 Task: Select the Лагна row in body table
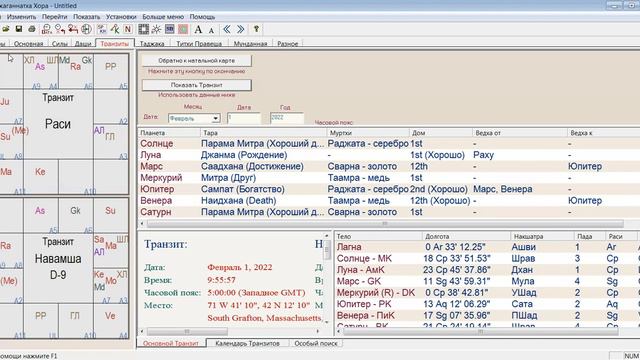(x=487, y=247)
